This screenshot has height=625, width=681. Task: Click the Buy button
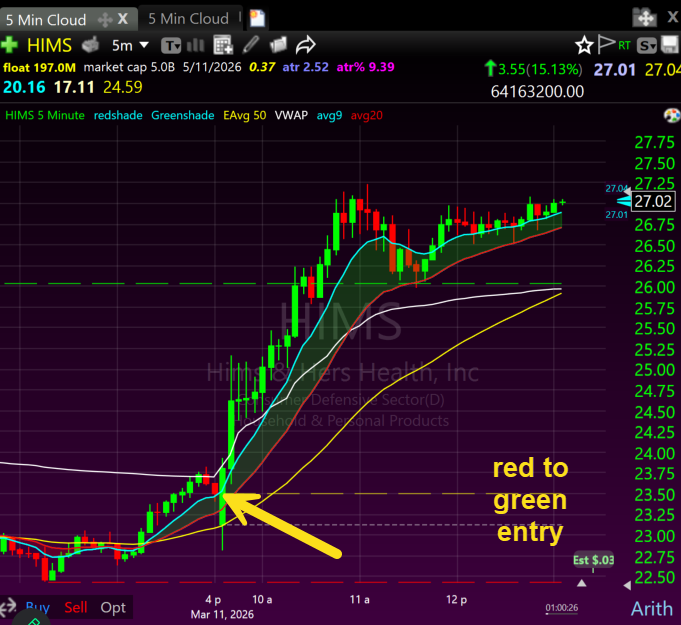38,607
